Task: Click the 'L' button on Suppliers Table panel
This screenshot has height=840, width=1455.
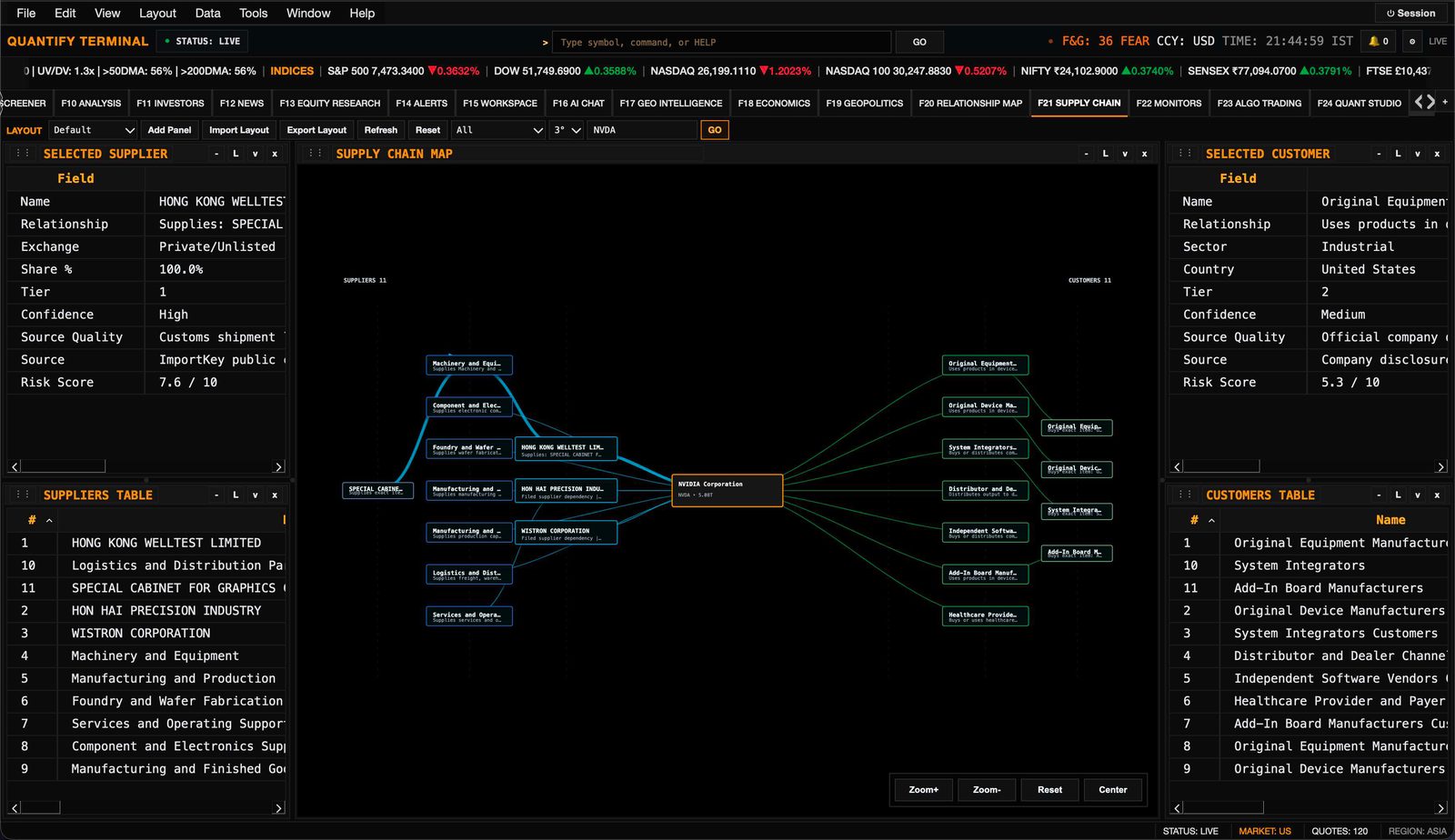Action: tap(236, 495)
